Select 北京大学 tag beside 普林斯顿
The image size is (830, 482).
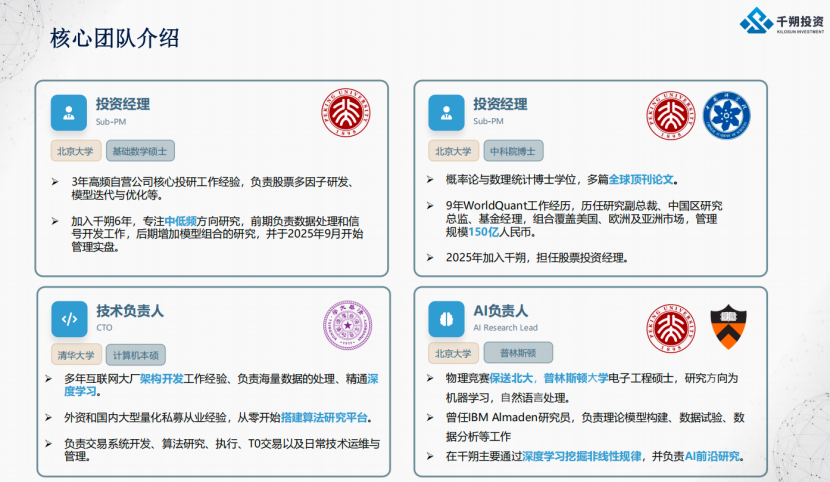[x=454, y=353]
